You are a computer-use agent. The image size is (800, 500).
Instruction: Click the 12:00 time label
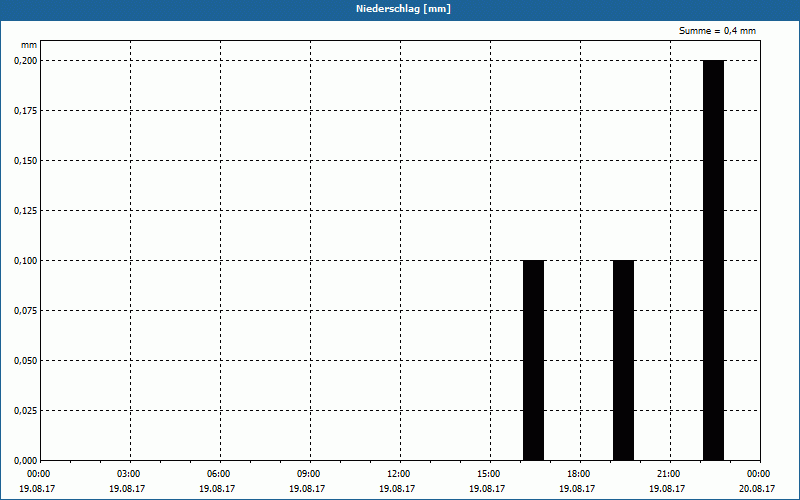pyautogui.click(x=398, y=474)
